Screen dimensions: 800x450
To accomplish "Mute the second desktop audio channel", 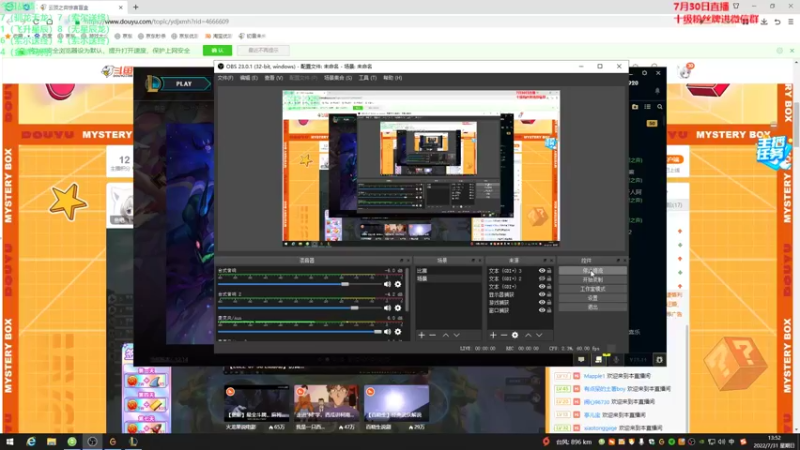I will (387, 308).
